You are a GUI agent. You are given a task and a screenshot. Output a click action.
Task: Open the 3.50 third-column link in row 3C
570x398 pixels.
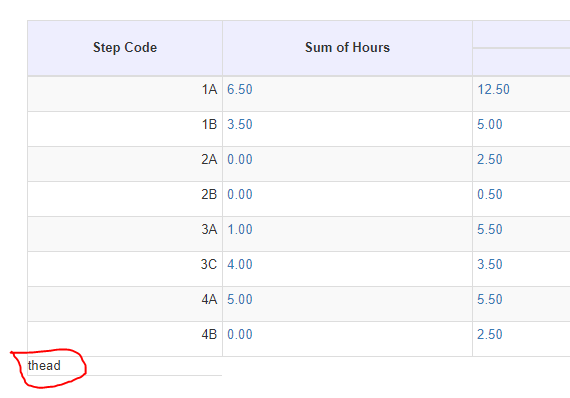coord(490,264)
